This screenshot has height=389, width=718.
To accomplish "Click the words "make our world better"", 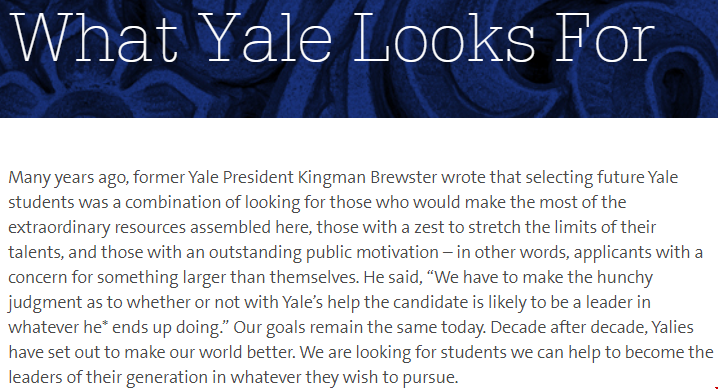I will 210,353.
